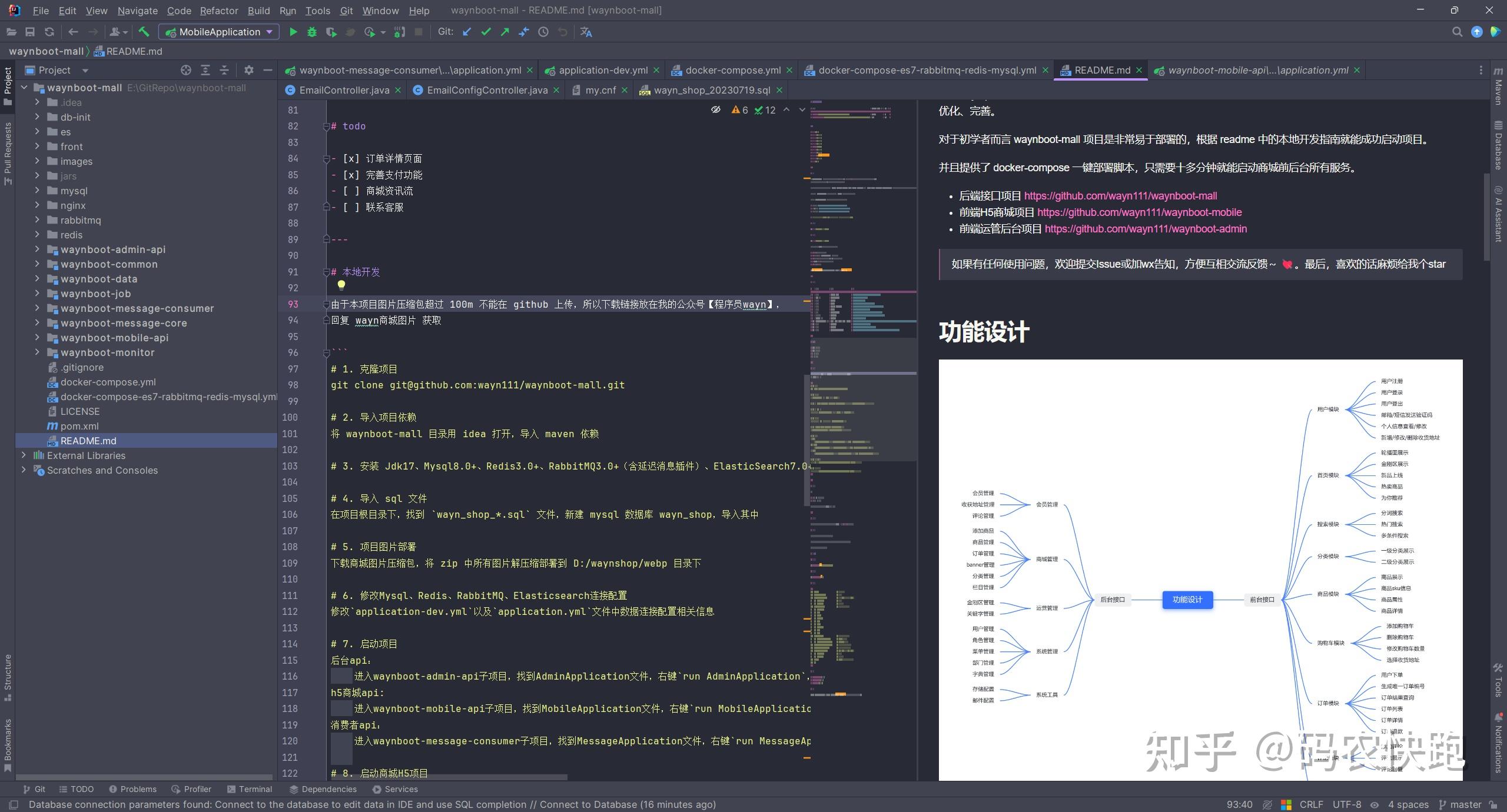Build project with the hammer icon
The width and height of the screenshot is (1507, 812).
[144, 32]
